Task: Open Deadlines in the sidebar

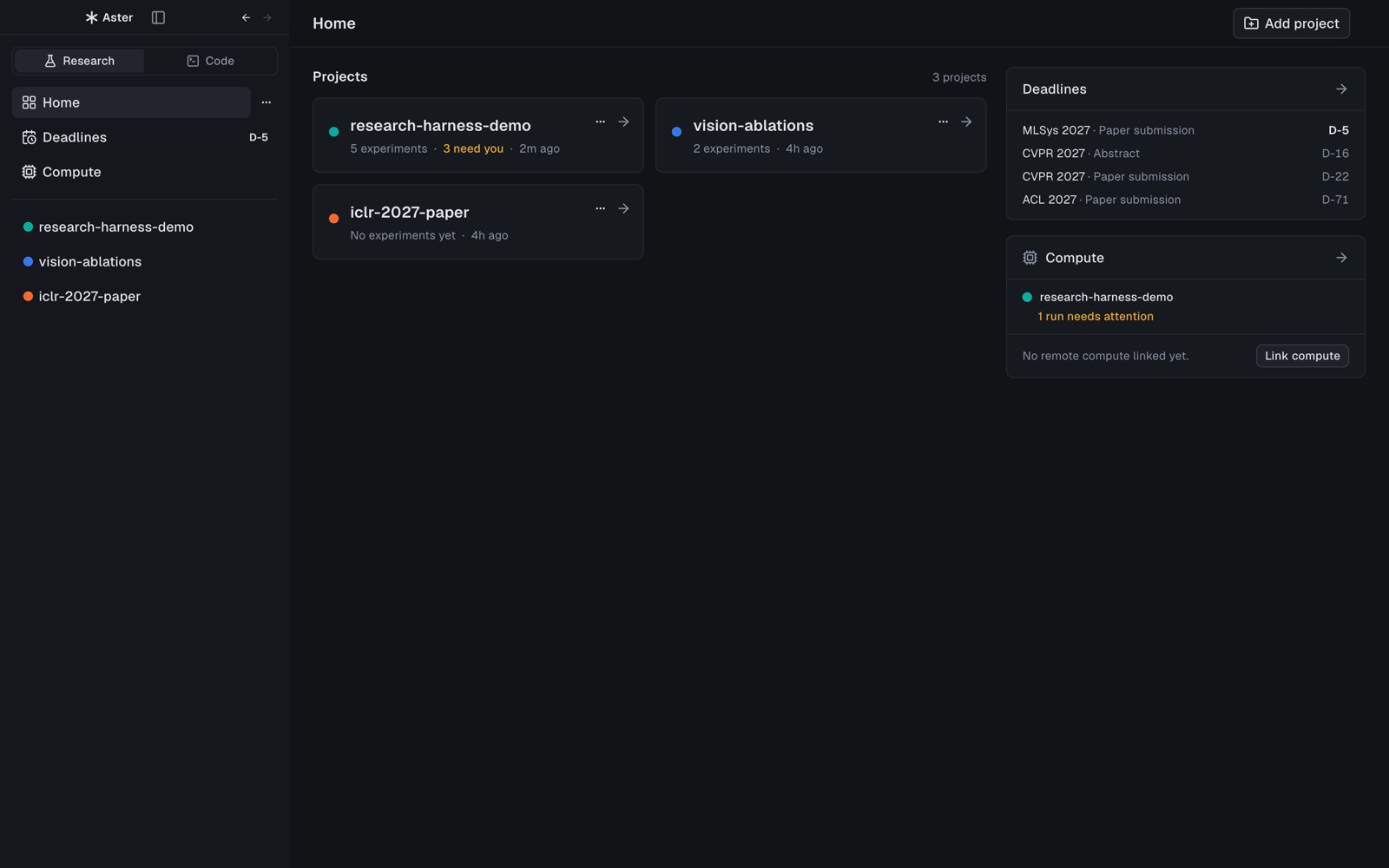Action: 144,137
